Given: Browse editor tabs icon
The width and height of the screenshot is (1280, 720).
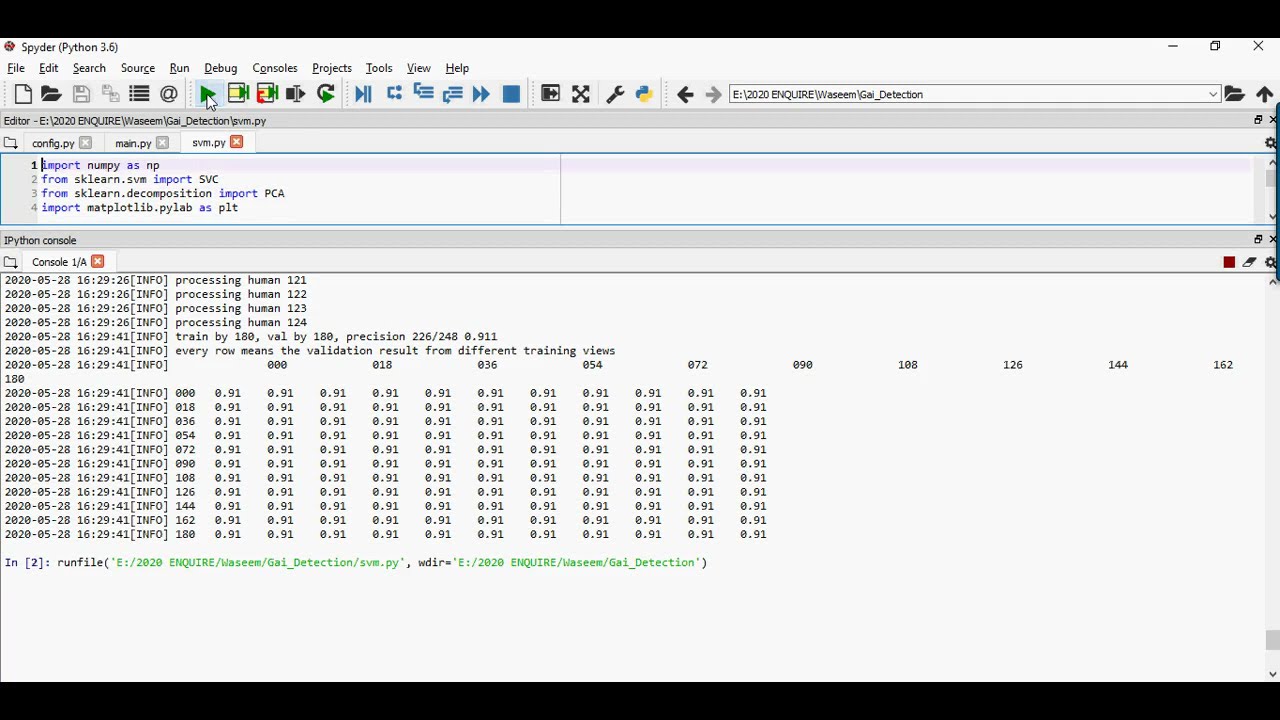Looking at the screenshot, I should tap(10, 143).
